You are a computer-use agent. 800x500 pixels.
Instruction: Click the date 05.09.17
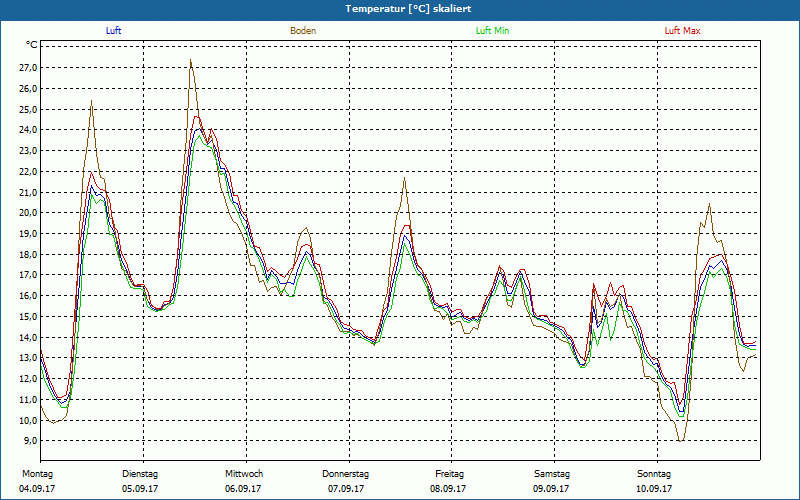[140, 489]
